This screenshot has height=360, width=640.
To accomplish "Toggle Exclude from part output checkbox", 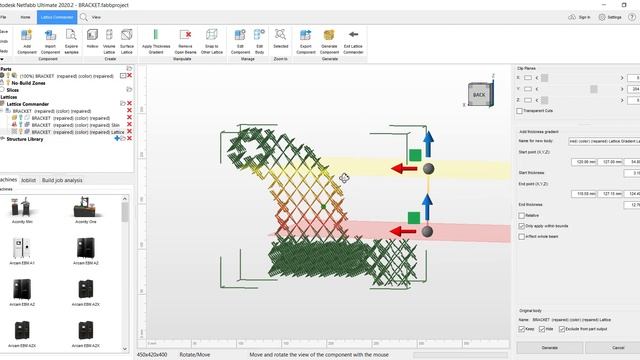I will [x=562, y=329].
